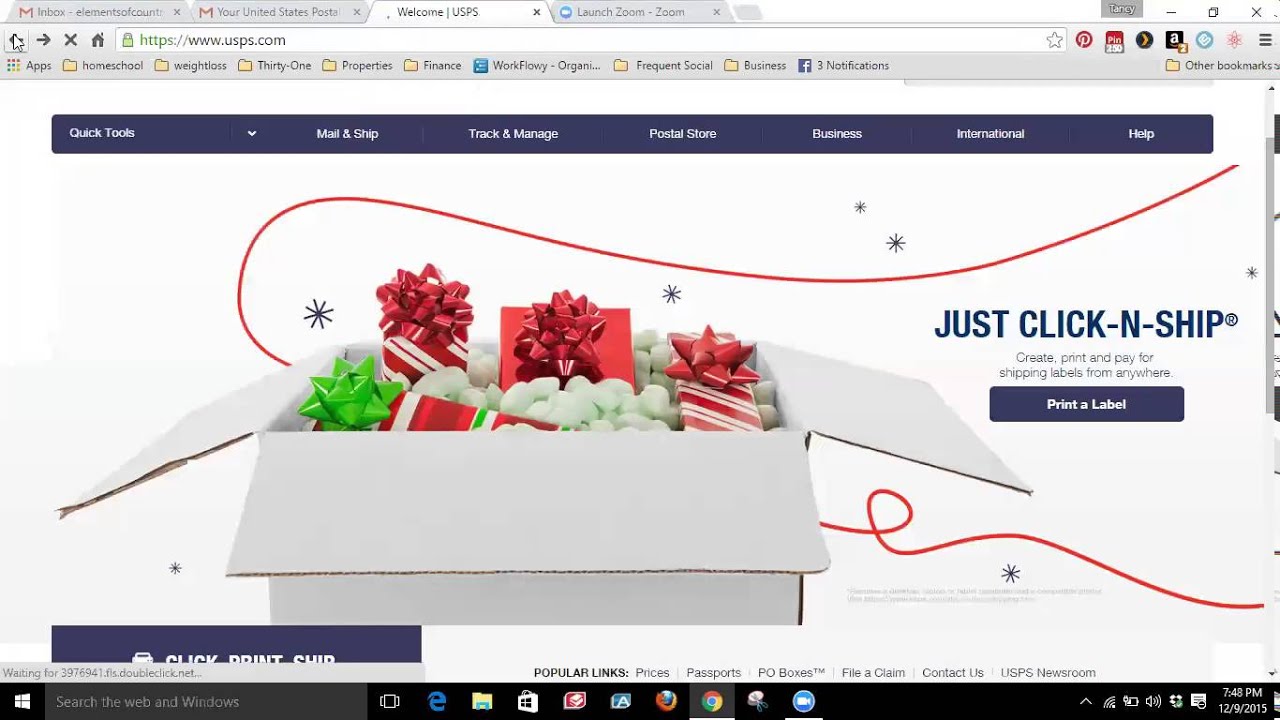1280x720 pixels.
Task: Open the homeschool bookmark folder
Action: pos(103,65)
